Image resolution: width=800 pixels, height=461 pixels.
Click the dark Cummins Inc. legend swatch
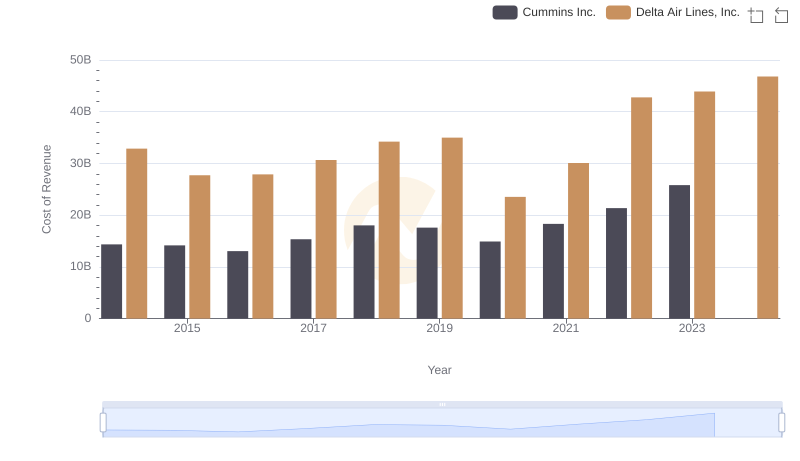[505, 12]
